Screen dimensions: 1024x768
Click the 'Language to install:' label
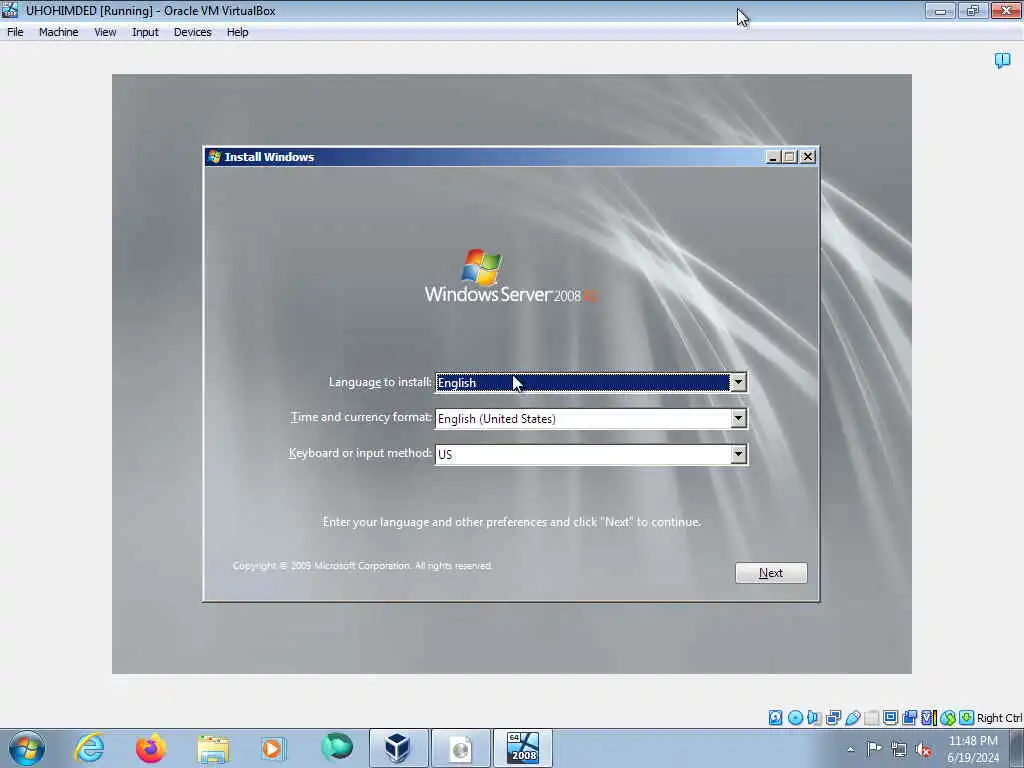[380, 382]
